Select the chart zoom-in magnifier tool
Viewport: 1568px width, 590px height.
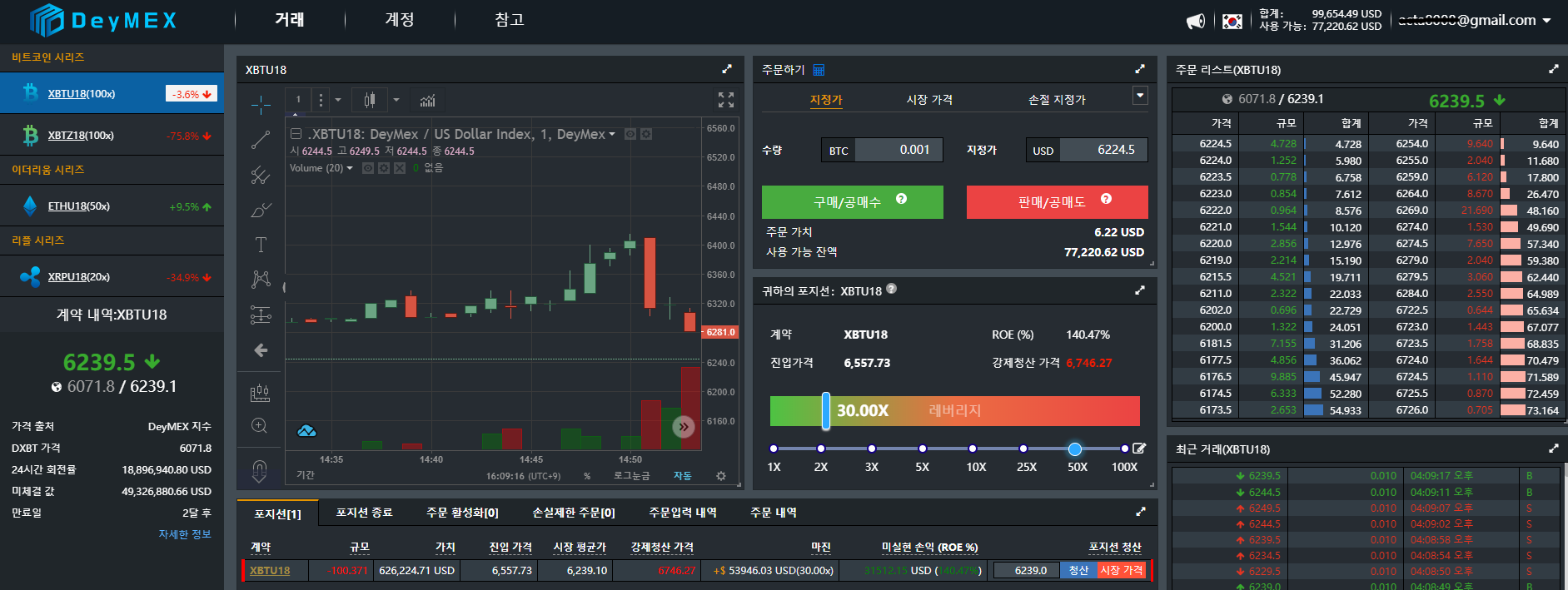tap(260, 426)
